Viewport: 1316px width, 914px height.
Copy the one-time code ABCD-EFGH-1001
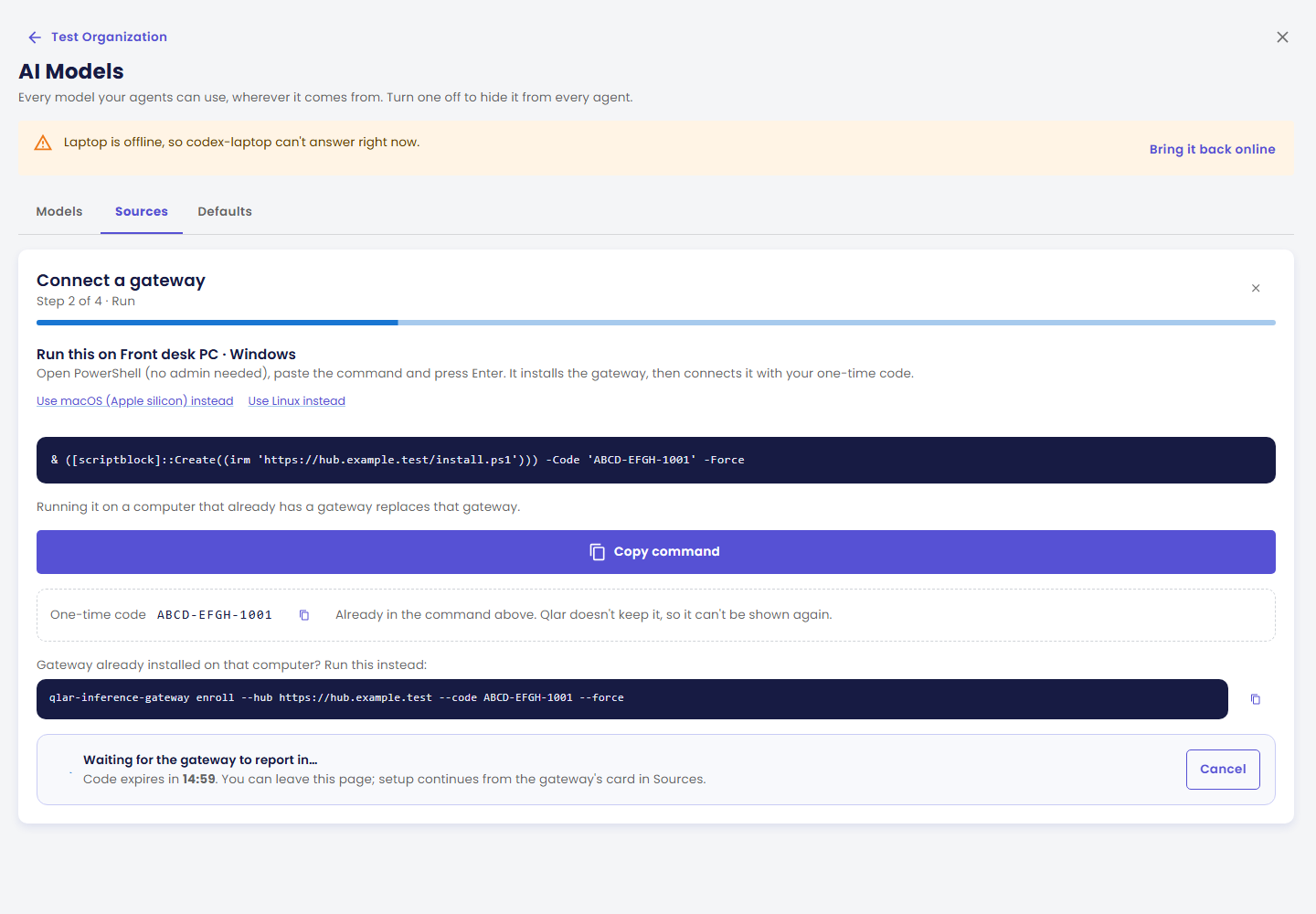tap(304, 615)
